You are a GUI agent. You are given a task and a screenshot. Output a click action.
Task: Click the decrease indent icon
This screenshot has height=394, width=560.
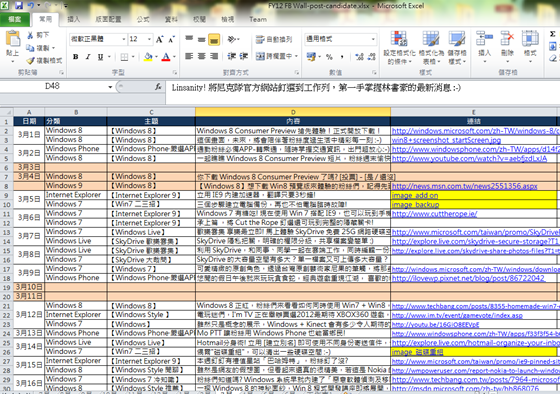point(232,56)
